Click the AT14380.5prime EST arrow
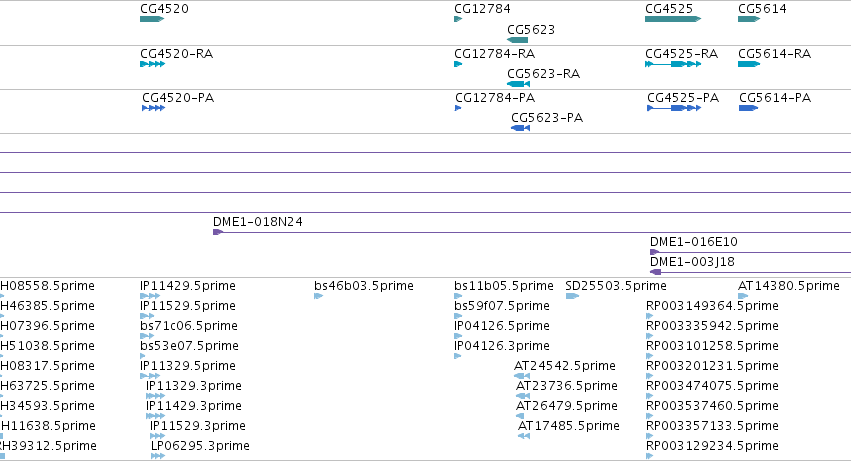This screenshot has width=851, height=461. pyautogui.click(x=743, y=296)
